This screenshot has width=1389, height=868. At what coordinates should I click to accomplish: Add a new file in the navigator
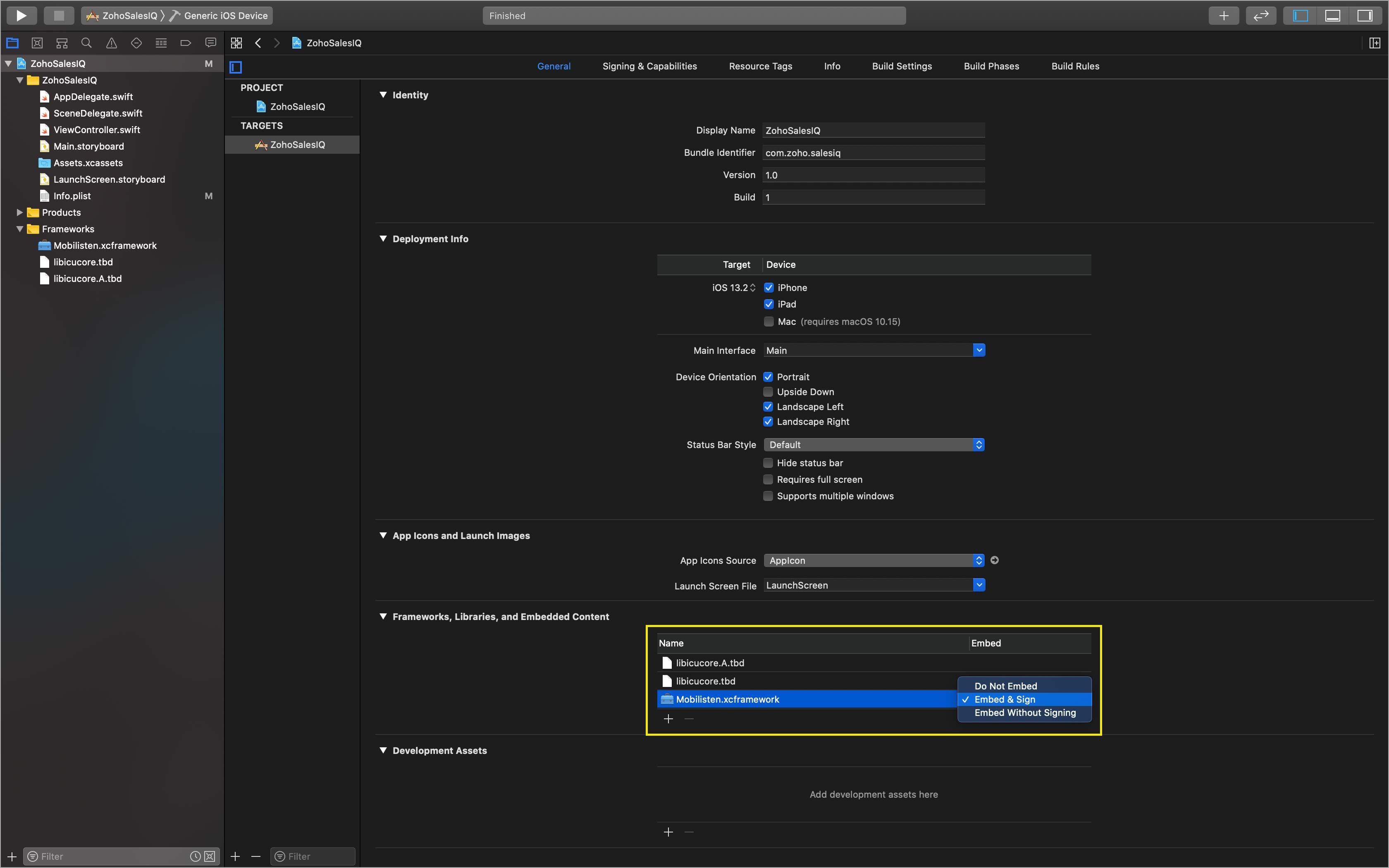point(12,856)
